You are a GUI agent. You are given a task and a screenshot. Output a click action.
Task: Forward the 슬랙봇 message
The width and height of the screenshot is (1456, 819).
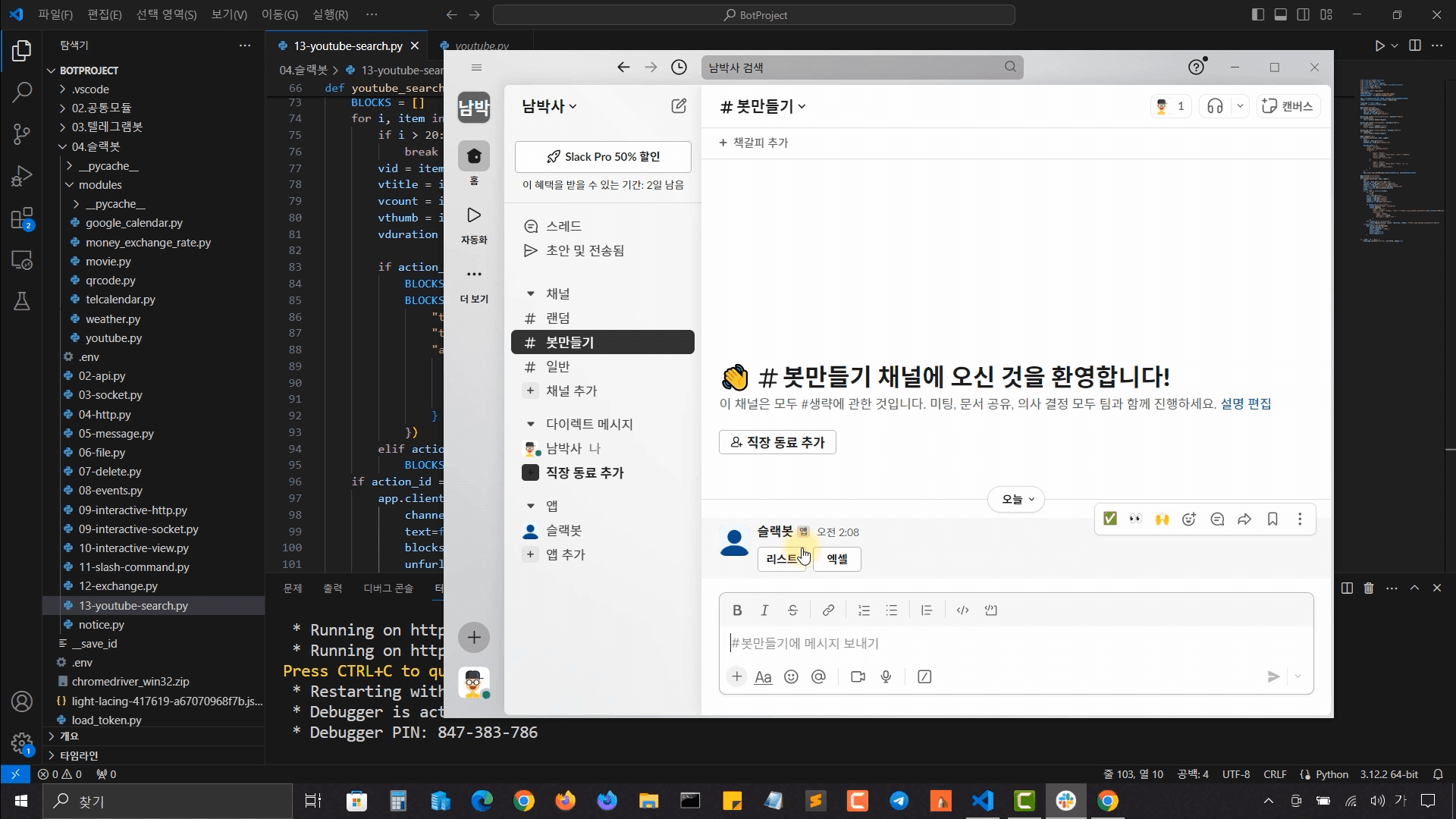click(x=1244, y=519)
